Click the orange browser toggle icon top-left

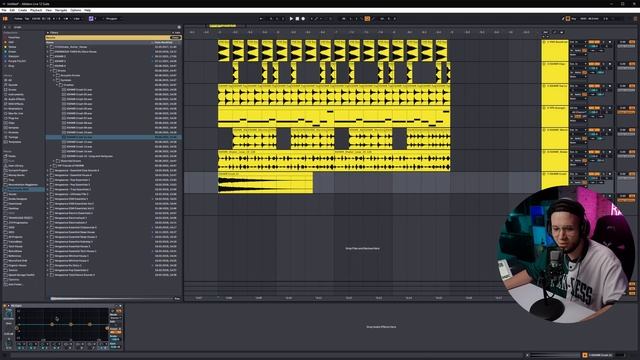(5, 18)
